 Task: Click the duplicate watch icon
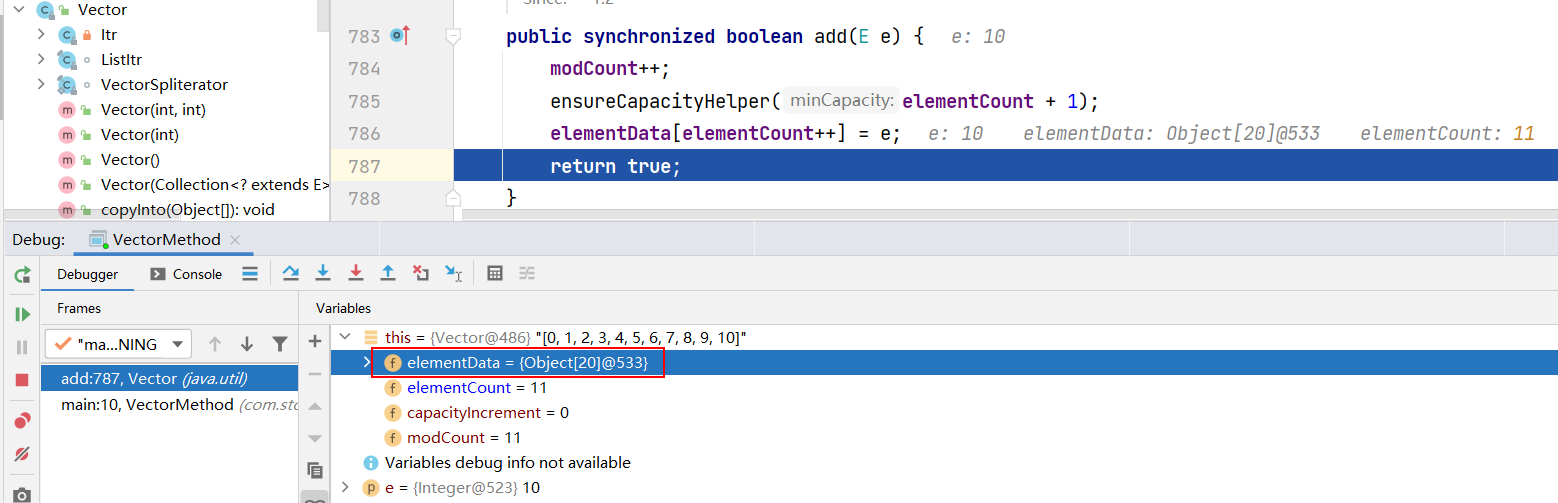[x=314, y=470]
